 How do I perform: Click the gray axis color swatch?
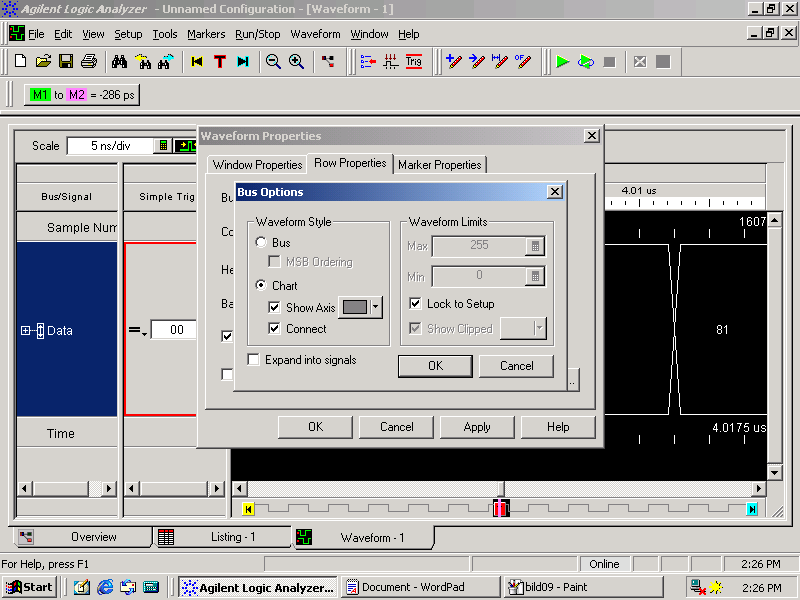pyautogui.click(x=355, y=307)
